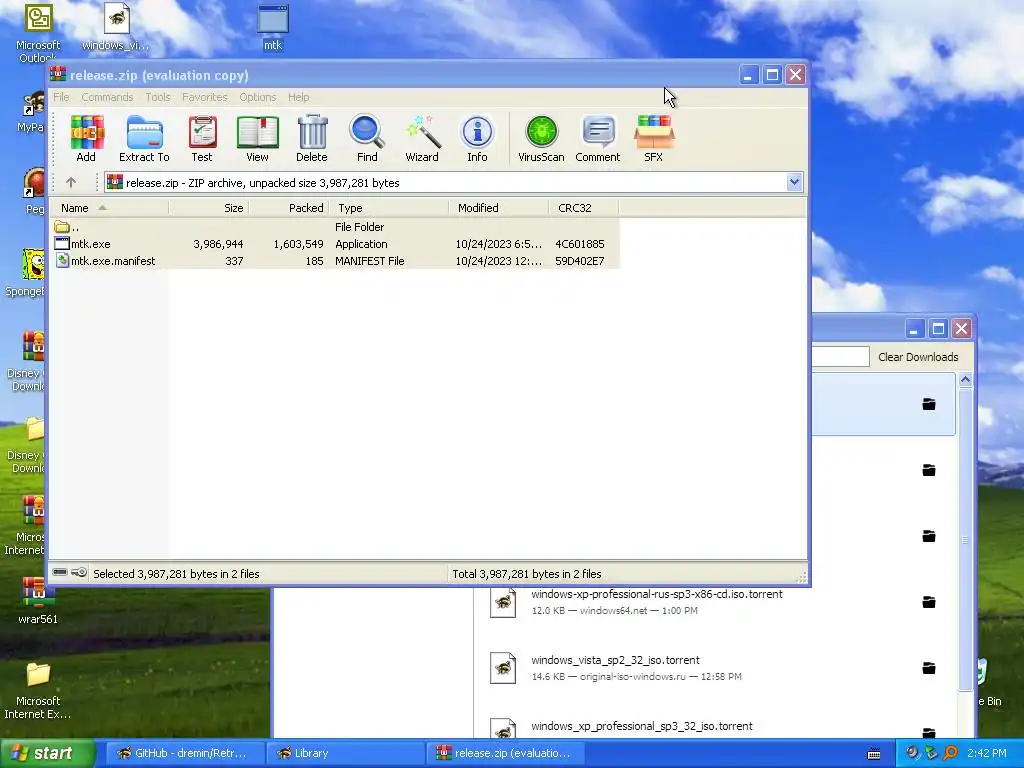Select the windows_vi... desktop file icon
Screen dimensions: 1024x768
[x=116, y=27]
